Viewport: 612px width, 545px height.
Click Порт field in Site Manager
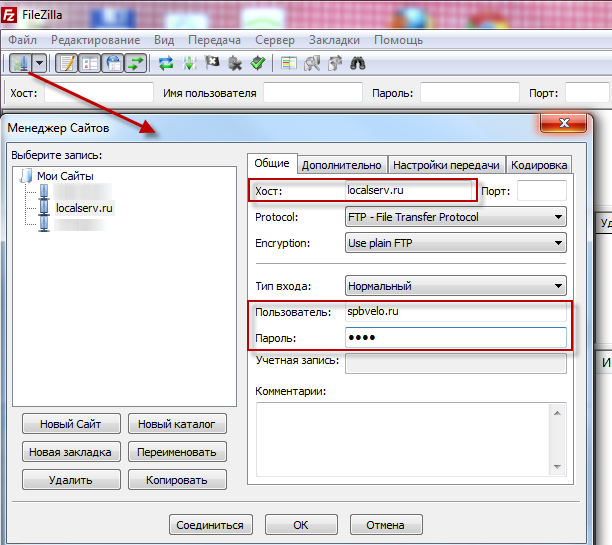pos(542,191)
